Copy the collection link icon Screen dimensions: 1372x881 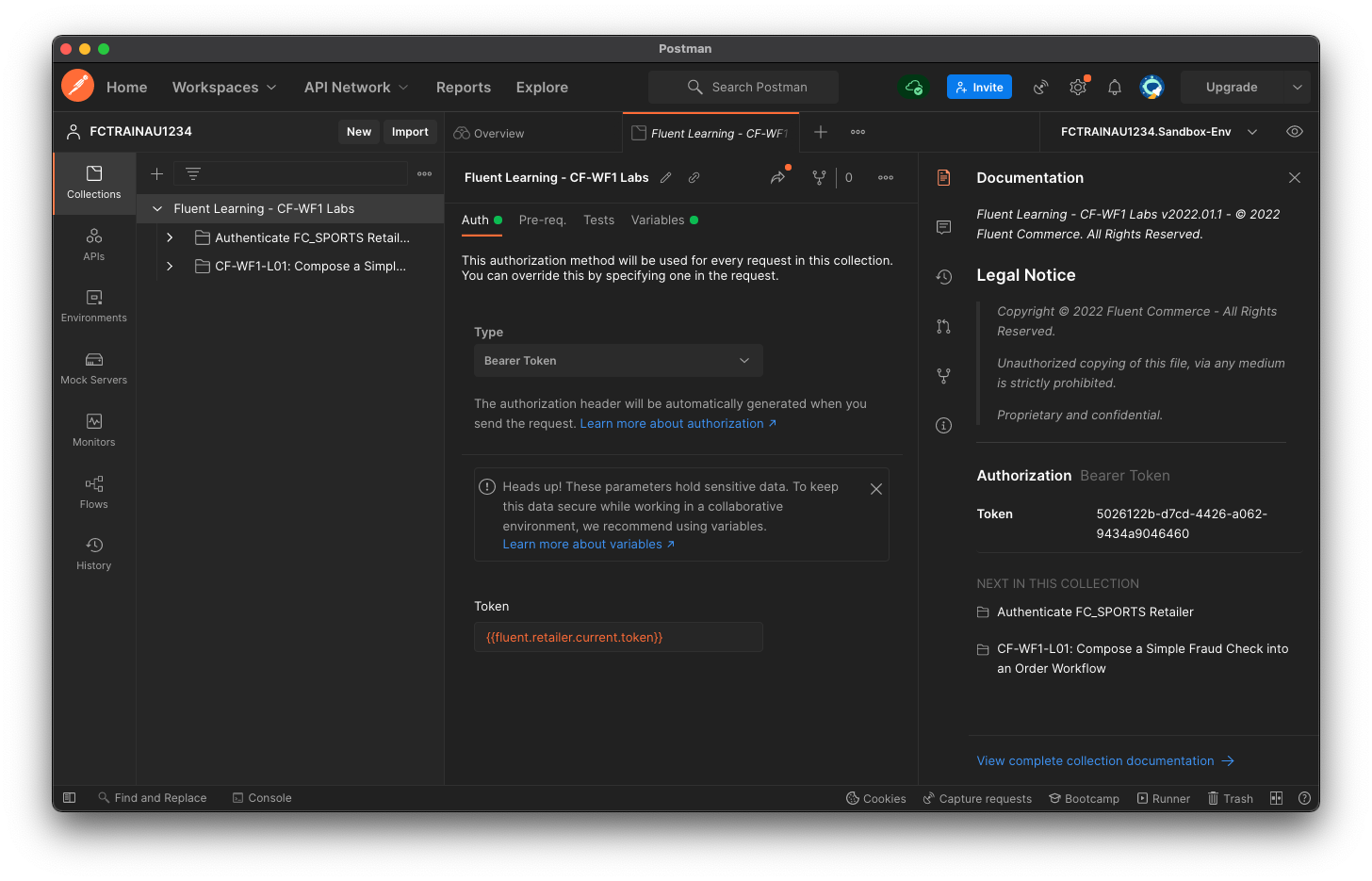coord(694,177)
